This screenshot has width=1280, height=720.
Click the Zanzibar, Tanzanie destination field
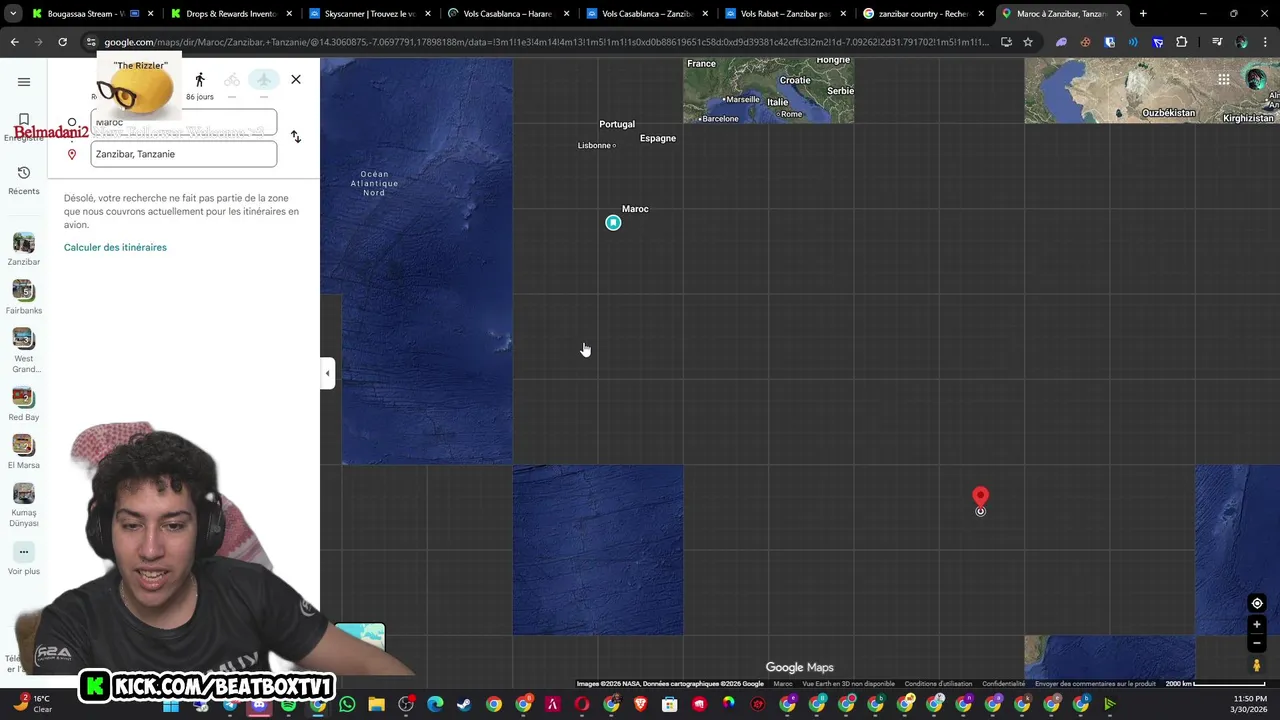pos(183,154)
